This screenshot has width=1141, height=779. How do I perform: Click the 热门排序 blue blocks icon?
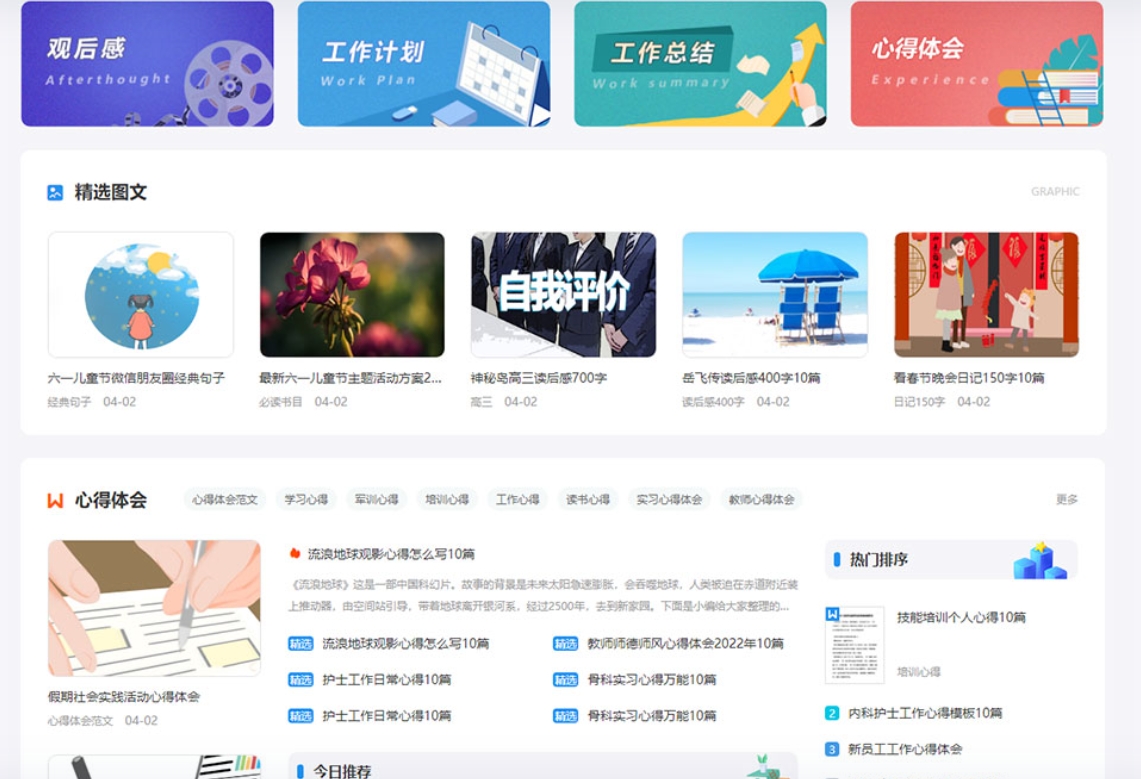[x=1041, y=560]
